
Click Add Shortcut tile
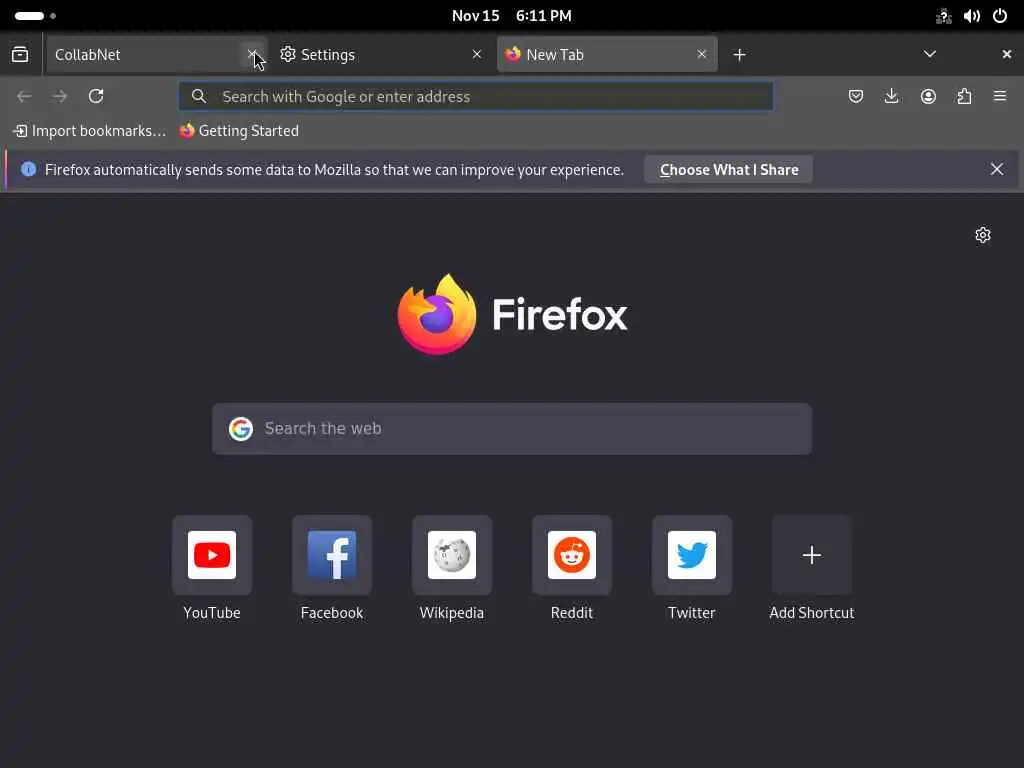[x=812, y=568]
